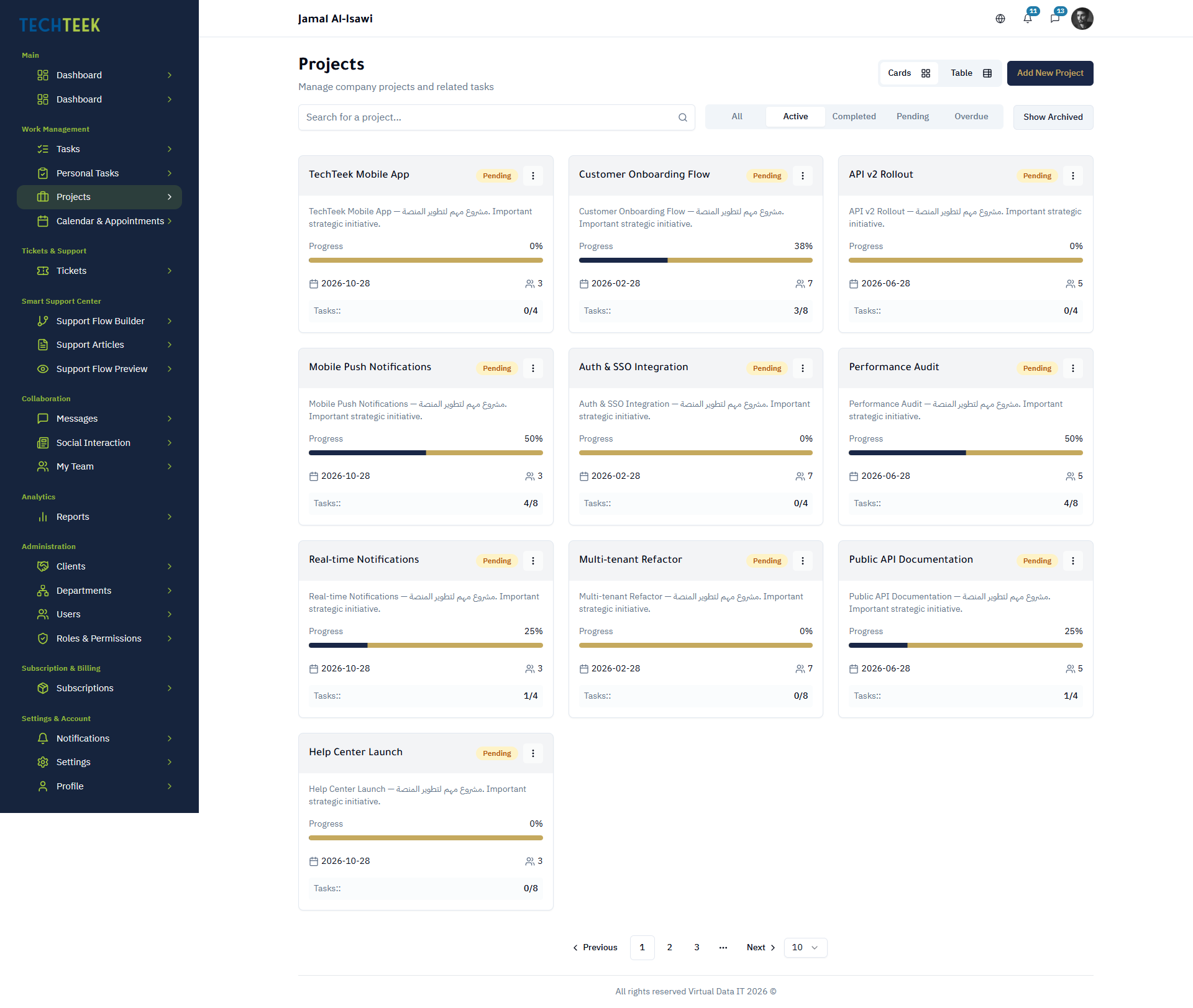
Task: Open Help Center Launch options menu
Action: click(x=533, y=753)
